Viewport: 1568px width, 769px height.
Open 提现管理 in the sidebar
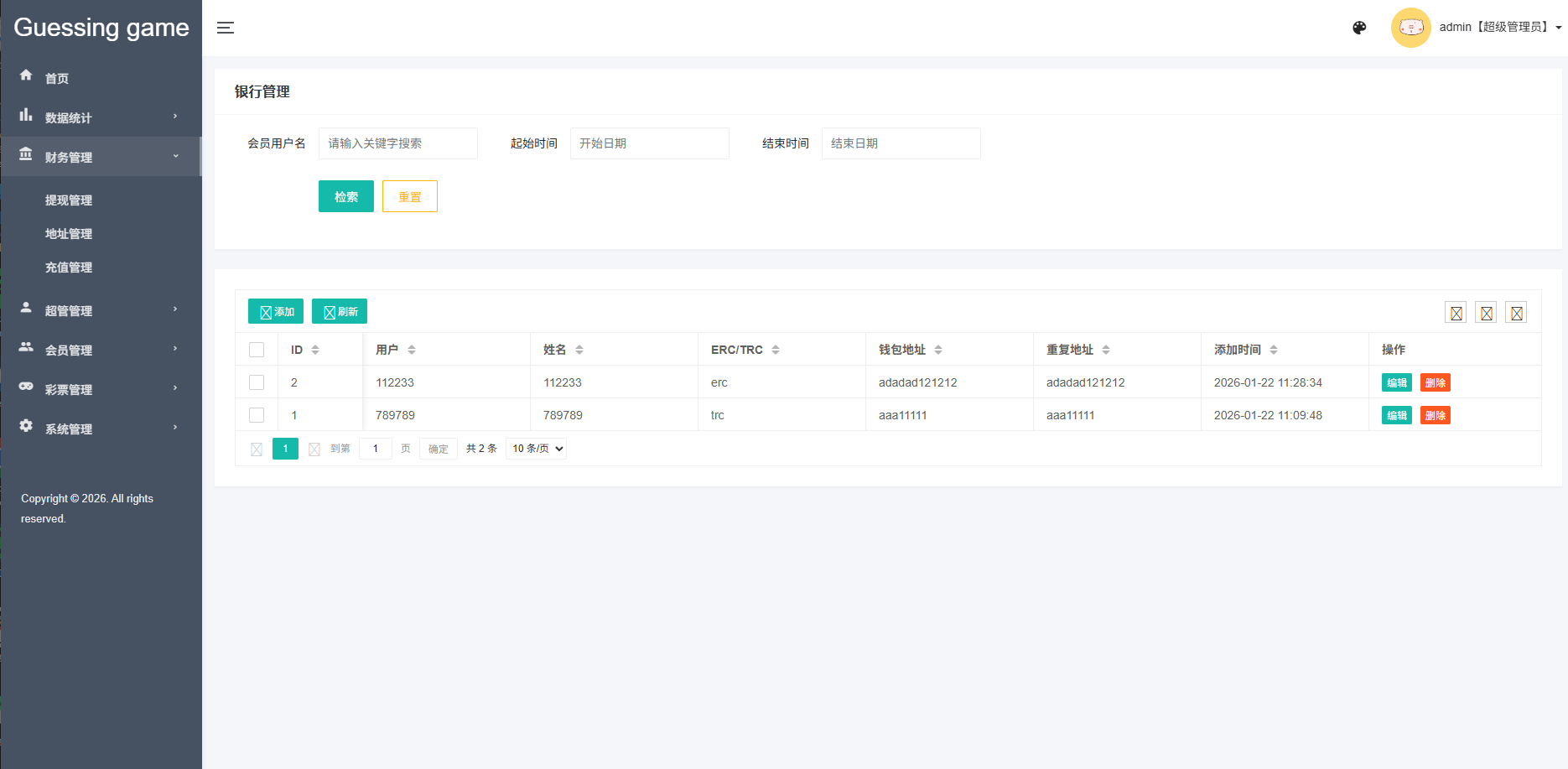click(x=69, y=200)
